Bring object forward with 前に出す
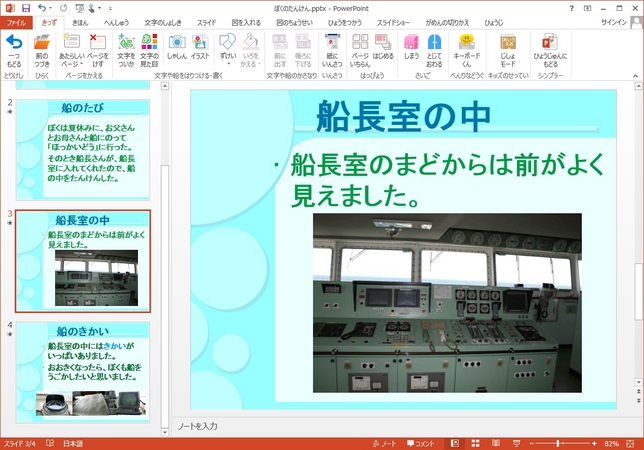The width and height of the screenshot is (644, 450). [x=280, y=51]
